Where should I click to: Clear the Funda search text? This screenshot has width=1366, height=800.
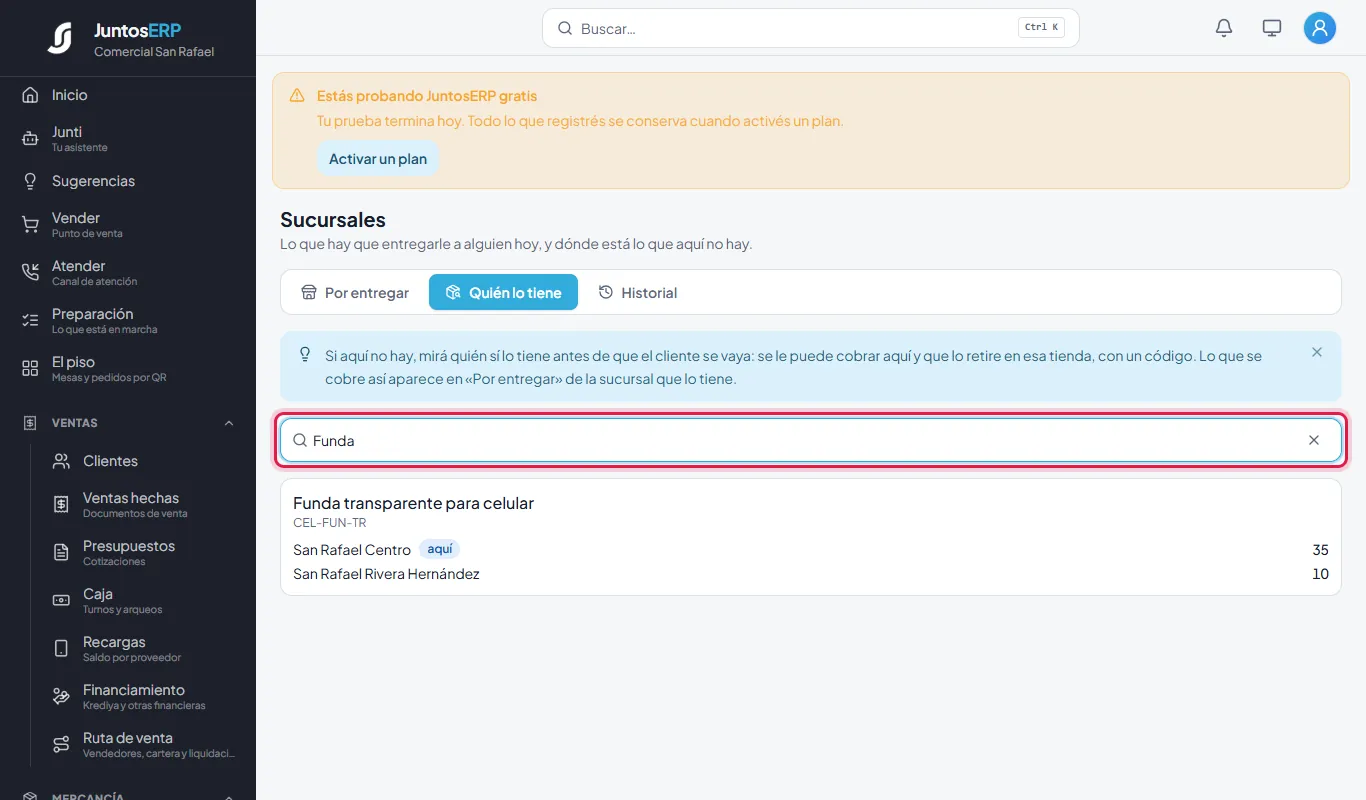pos(1314,440)
